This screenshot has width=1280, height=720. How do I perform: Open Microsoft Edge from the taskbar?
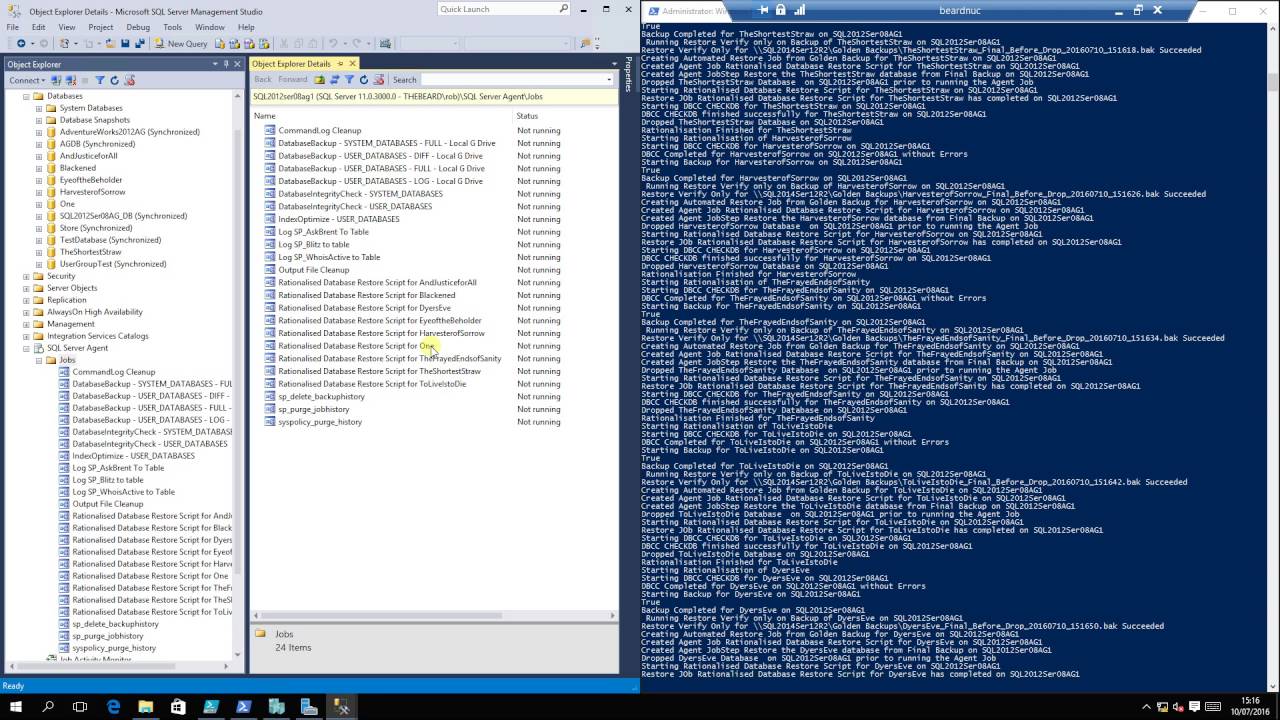click(113, 706)
